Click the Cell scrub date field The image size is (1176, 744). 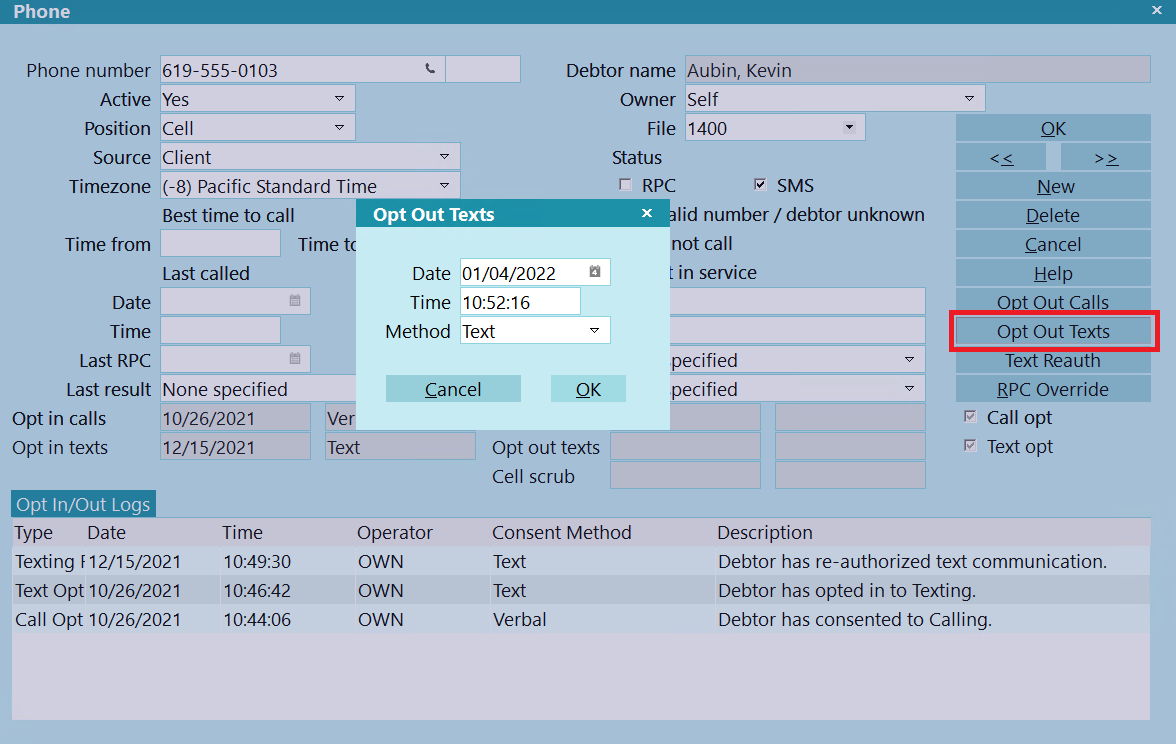point(686,476)
